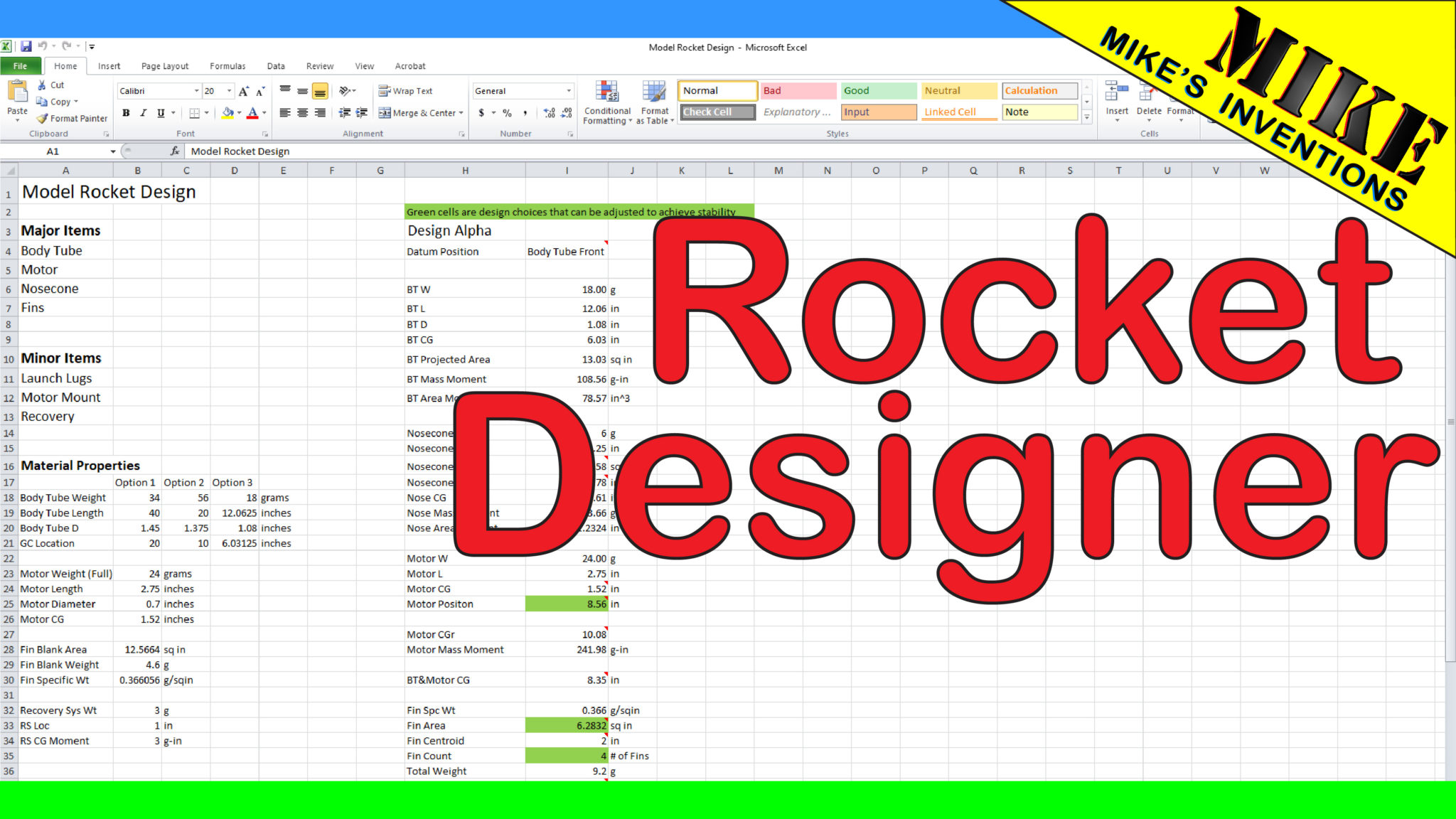Image resolution: width=1456 pixels, height=819 pixels.
Task: Toggle Center horizontal text alignment
Action: [x=302, y=112]
